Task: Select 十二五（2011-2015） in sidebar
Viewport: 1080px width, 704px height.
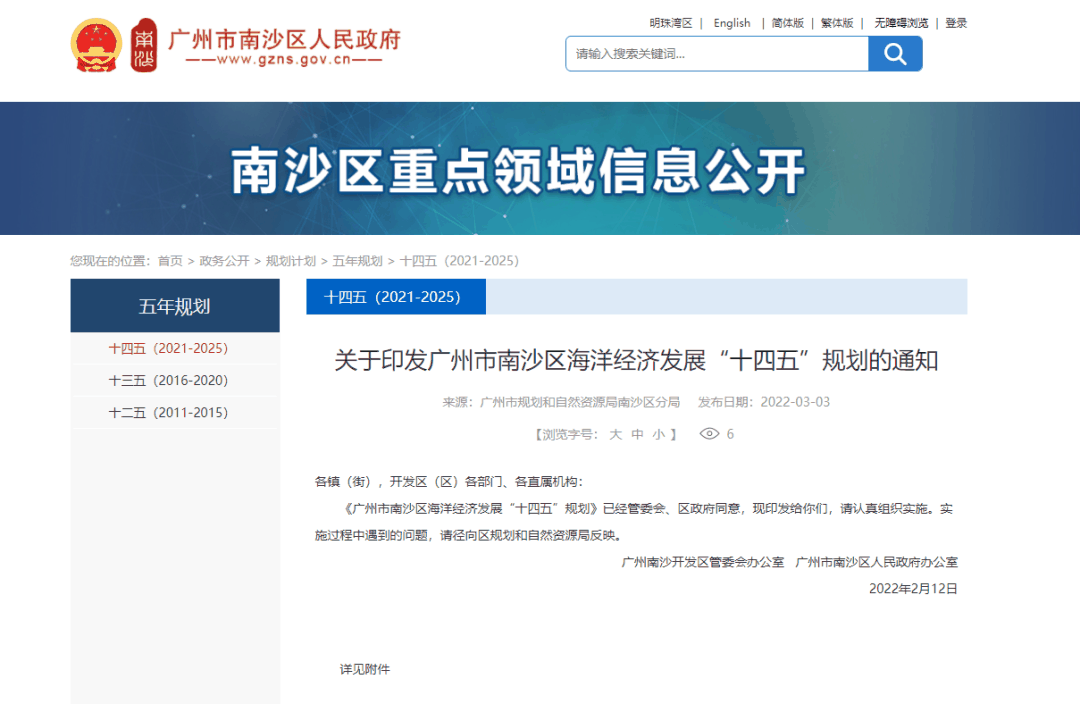Action: [x=168, y=413]
